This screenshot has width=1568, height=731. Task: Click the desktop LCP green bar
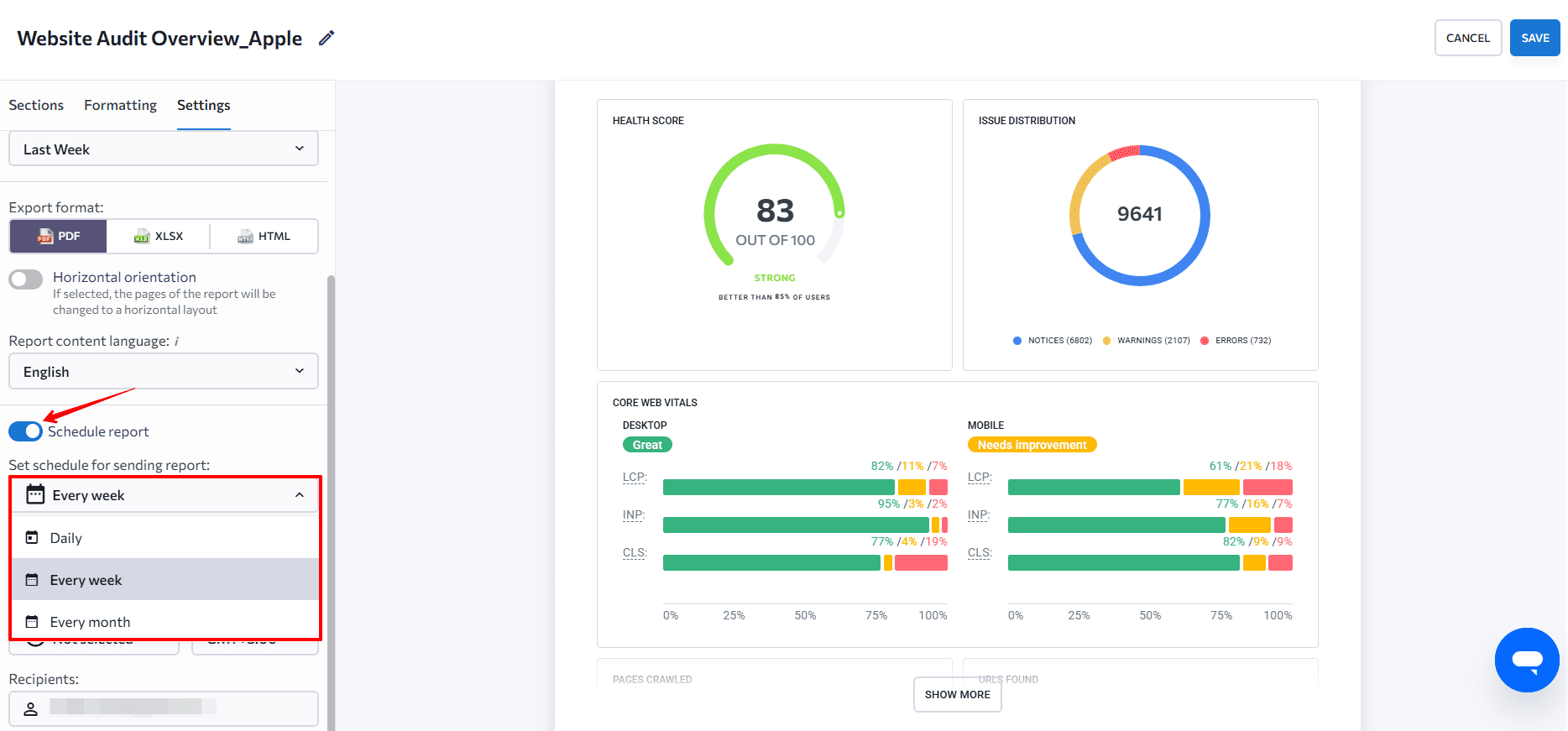779,487
